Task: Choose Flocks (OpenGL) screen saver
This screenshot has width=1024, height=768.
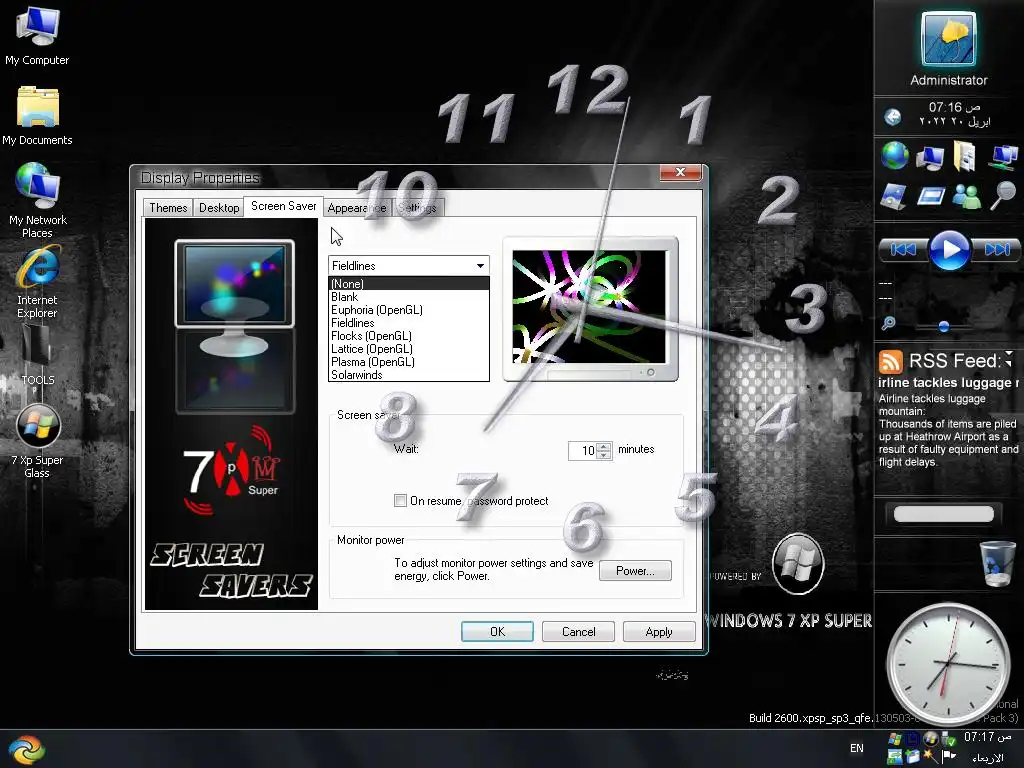Action: 409,336
